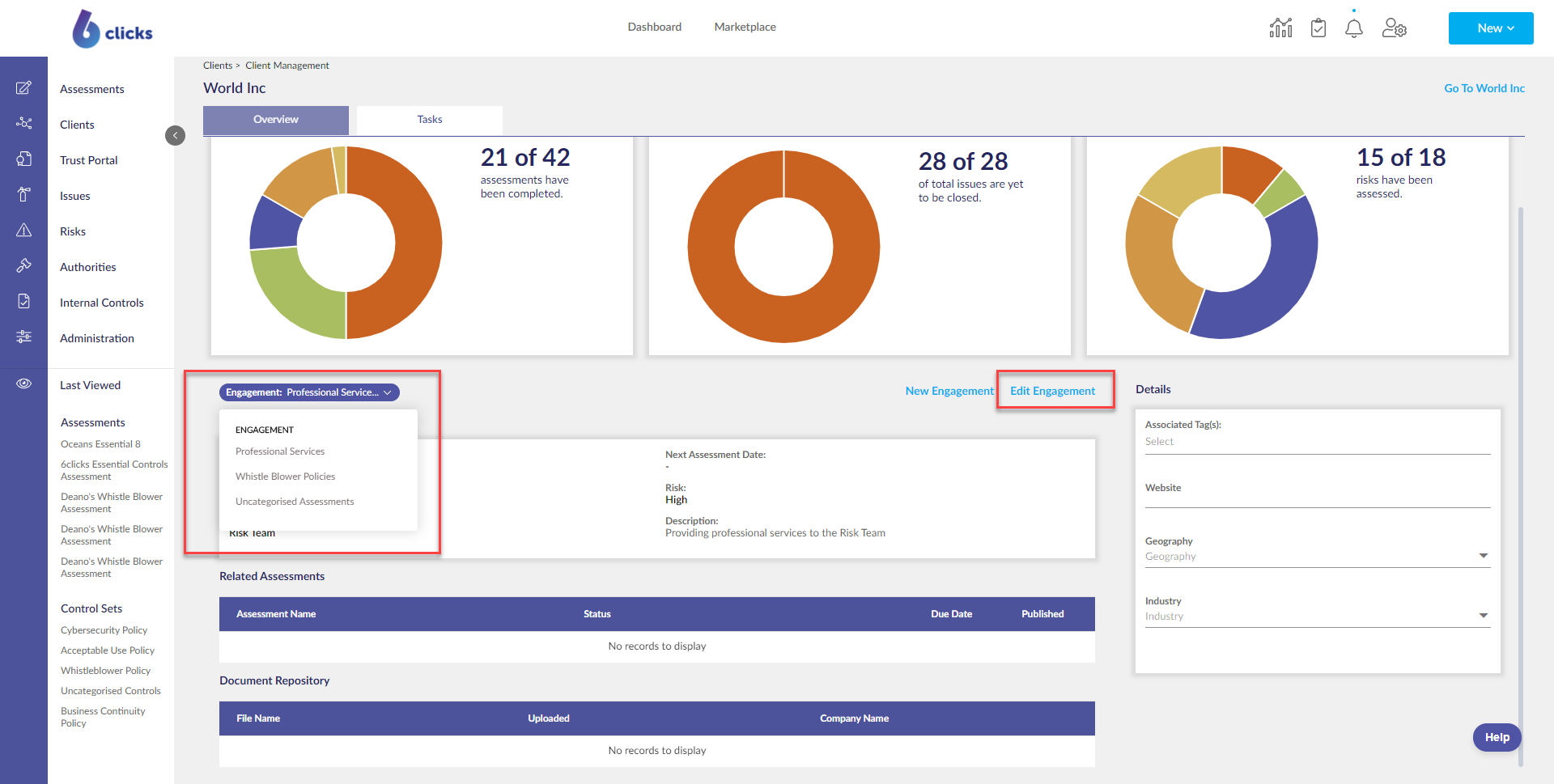Open the notifications bell
Screen dimensions: 1554x784
1354,28
